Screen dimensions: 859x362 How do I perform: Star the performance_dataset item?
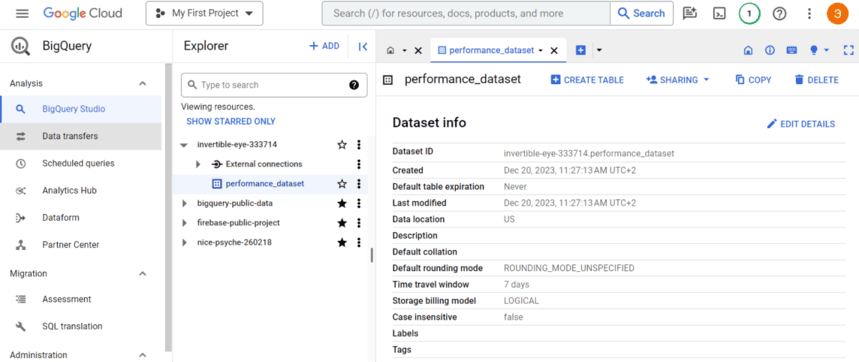point(342,184)
